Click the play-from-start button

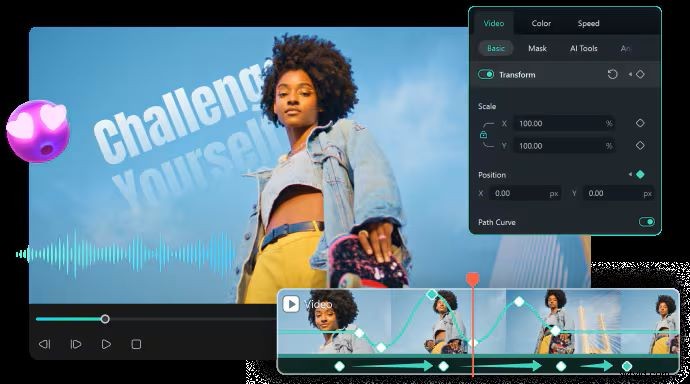[76, 344]
